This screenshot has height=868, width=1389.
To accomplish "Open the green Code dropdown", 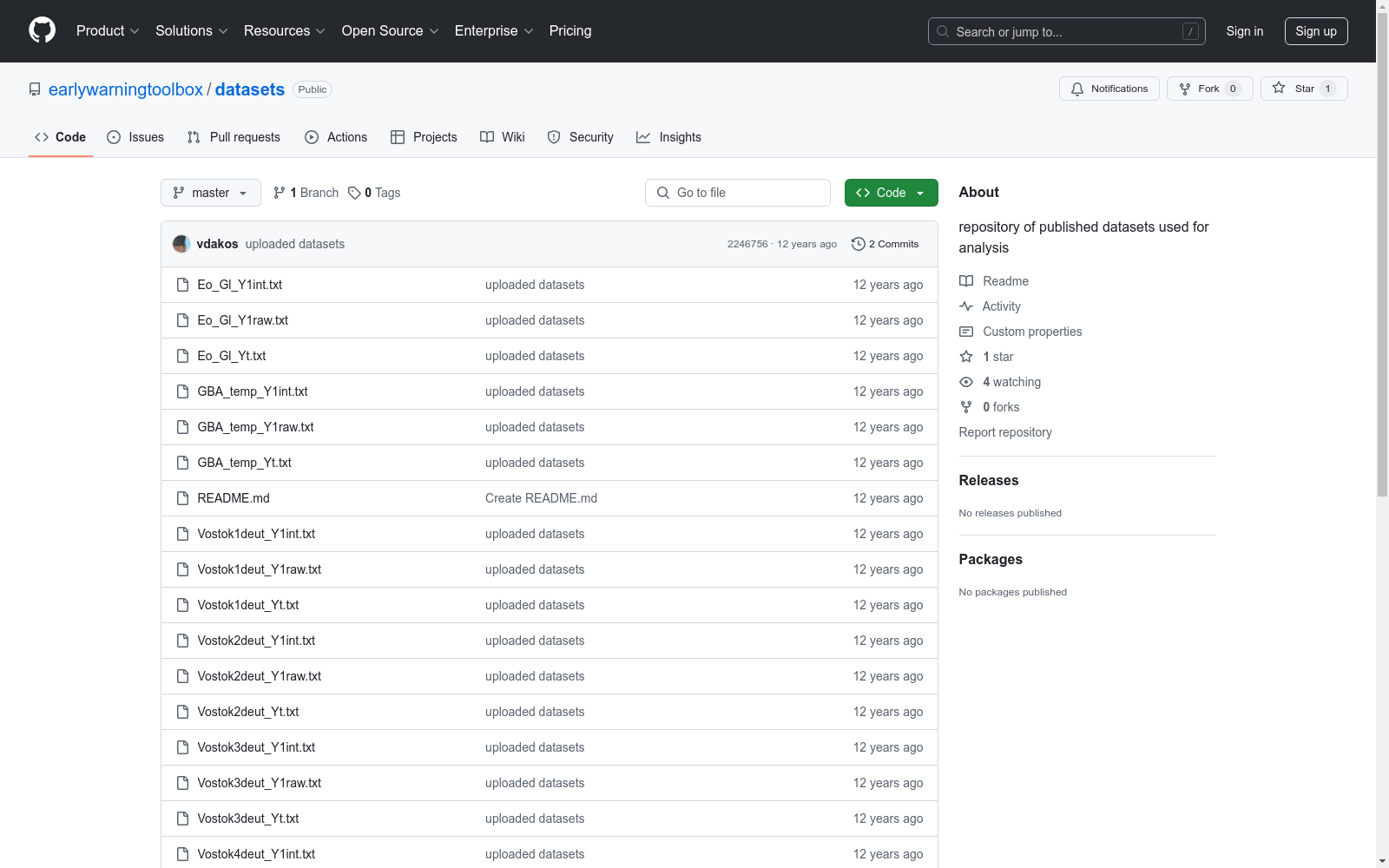I will tap(891, 193).
